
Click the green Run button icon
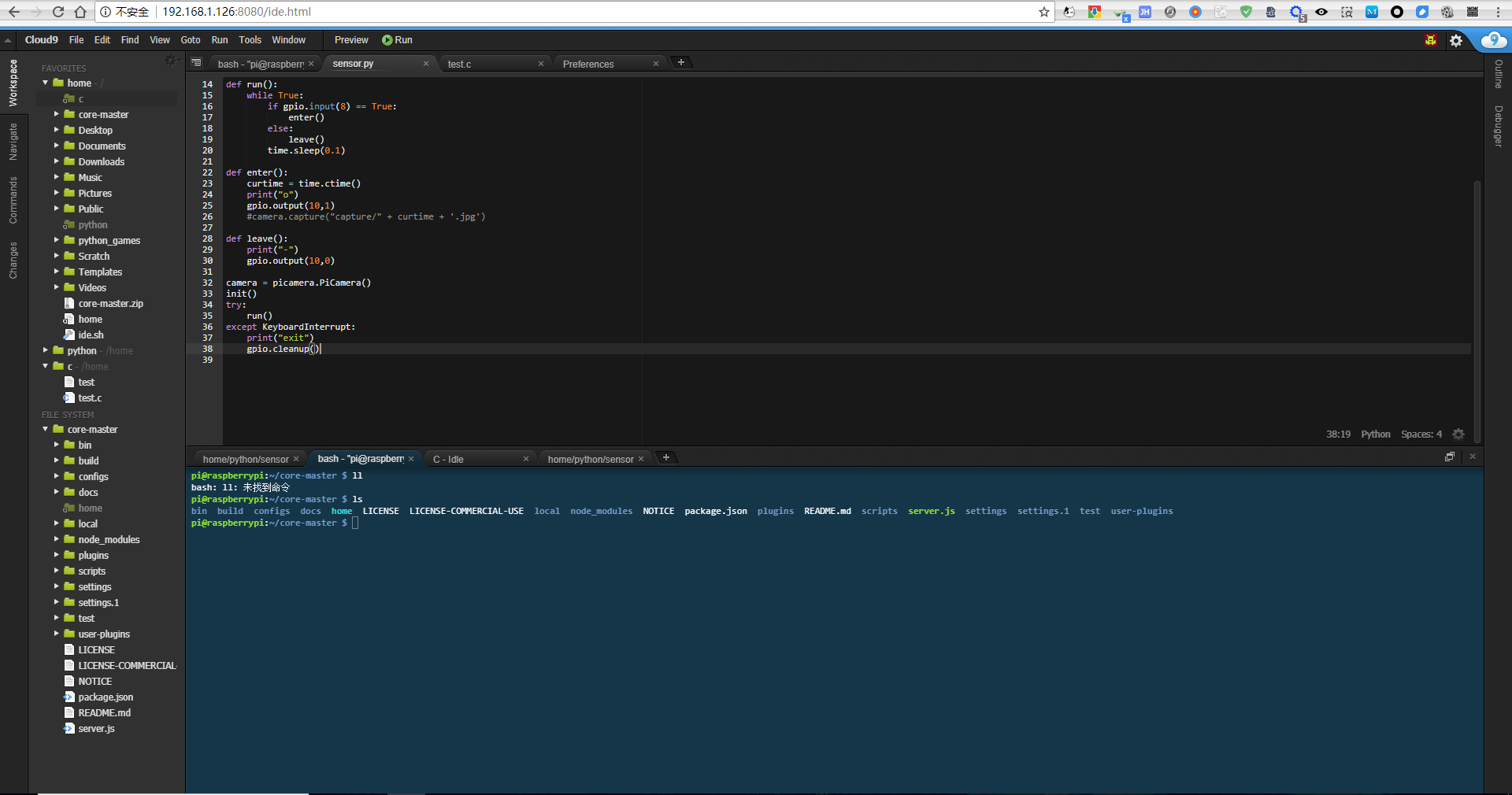pyautogui.click(x=387, y=40)
